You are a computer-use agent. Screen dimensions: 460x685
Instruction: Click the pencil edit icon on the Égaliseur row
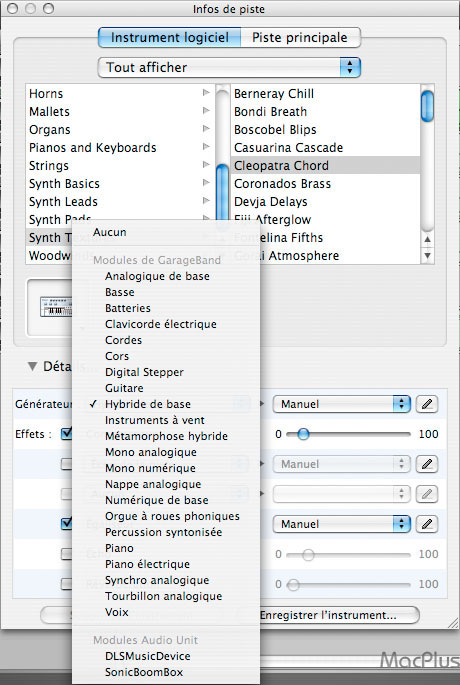(426, 524)
